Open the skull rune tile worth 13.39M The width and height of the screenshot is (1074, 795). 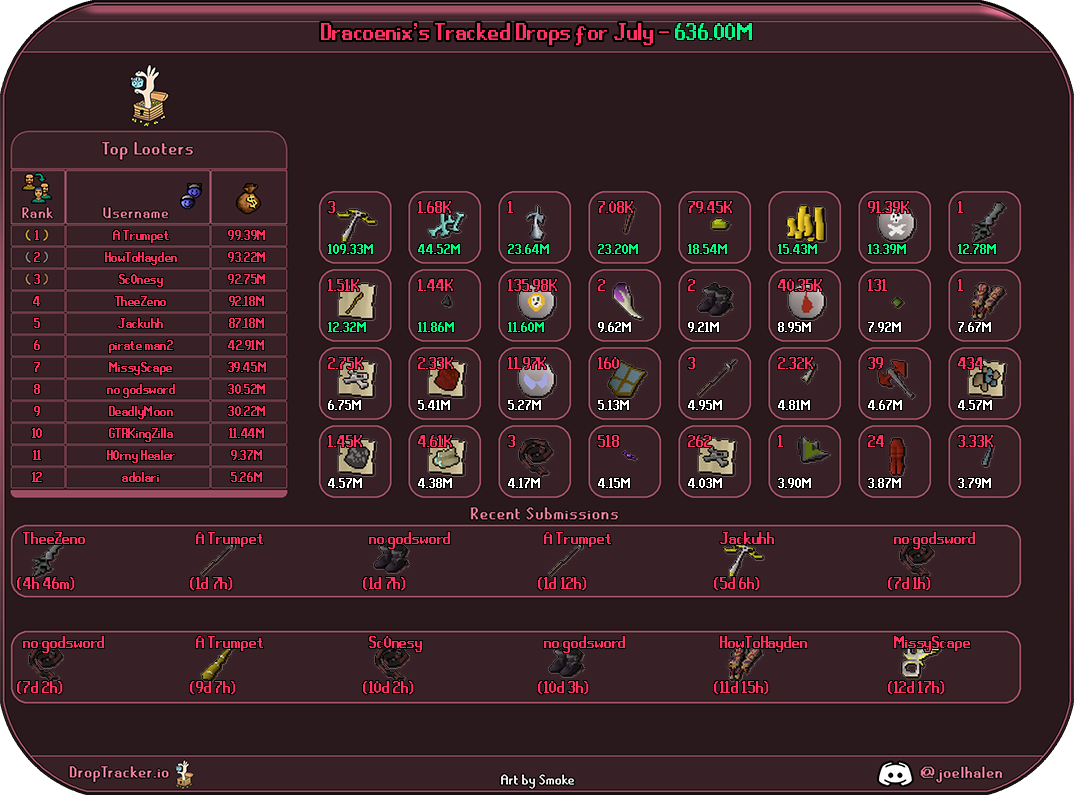click(895, 227)
